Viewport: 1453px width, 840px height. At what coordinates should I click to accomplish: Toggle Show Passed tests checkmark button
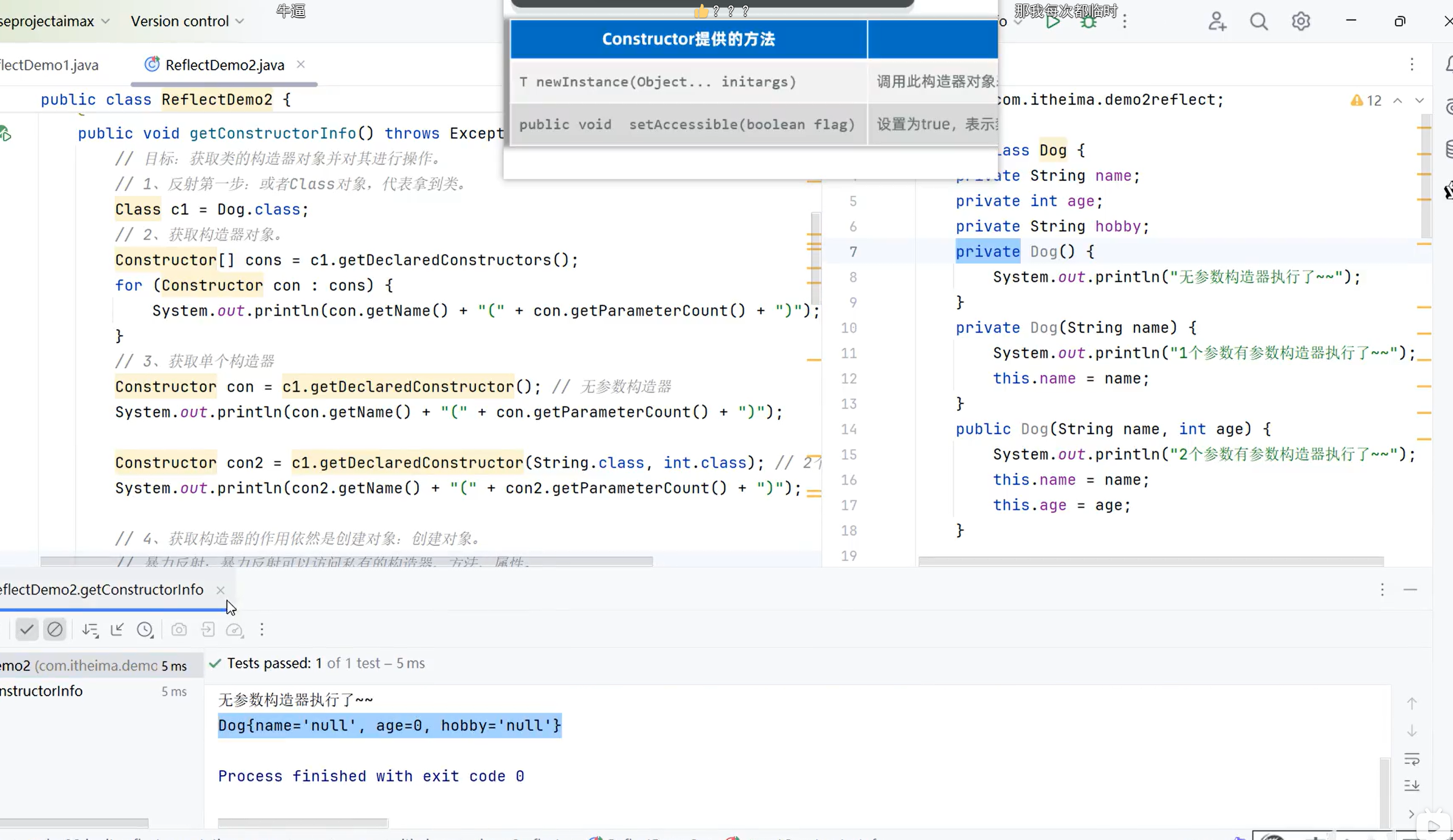[27, 629]
